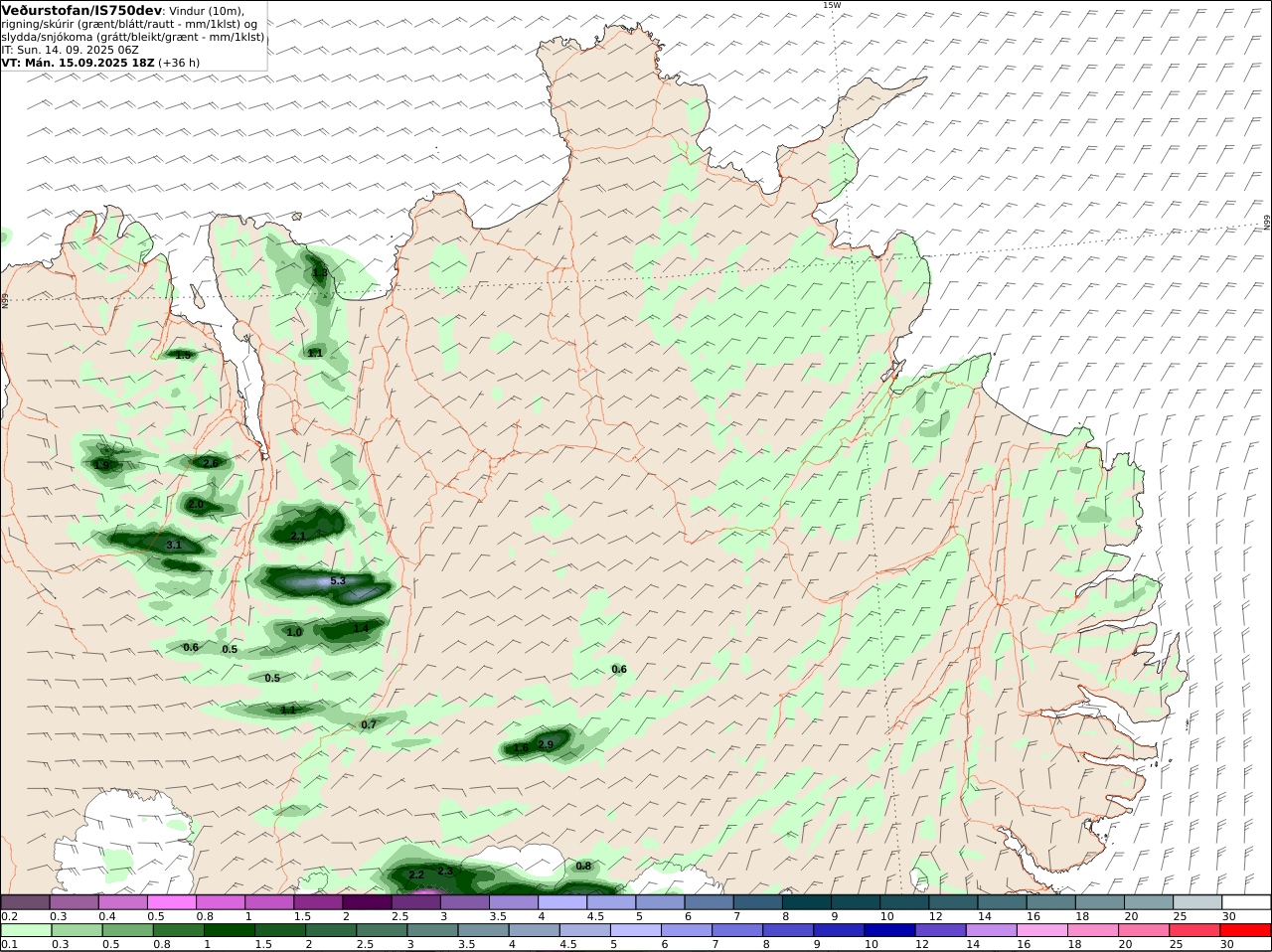Viewport: 1272px width, 952px height.
Task: Click the 2.2 precipitation value near bottom
Action: point(416,874)
